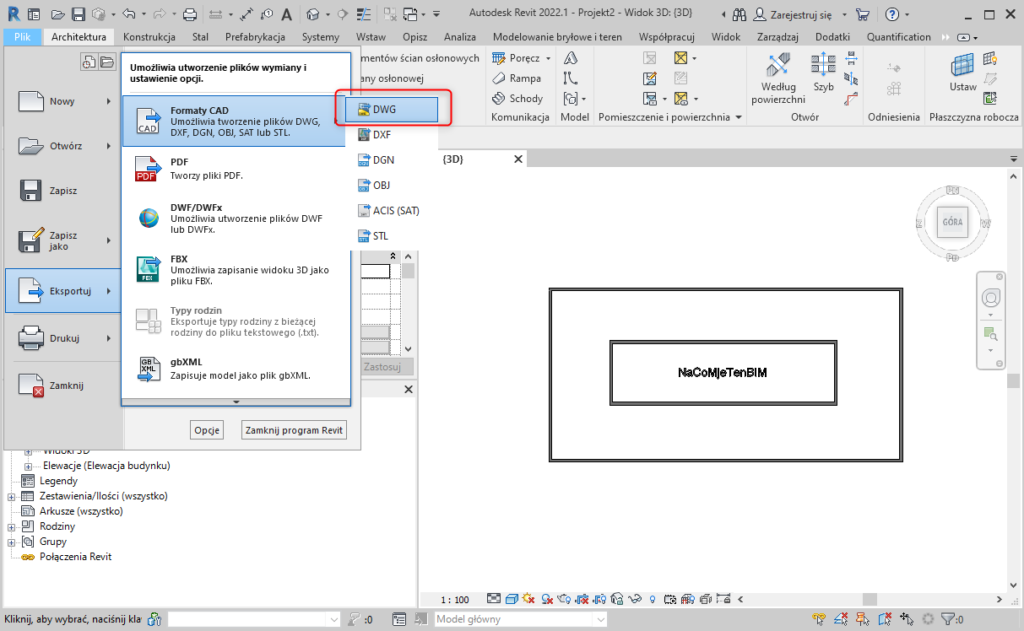Click the STL export option
Screen dimensions: 1024x631
coord(379,236)
